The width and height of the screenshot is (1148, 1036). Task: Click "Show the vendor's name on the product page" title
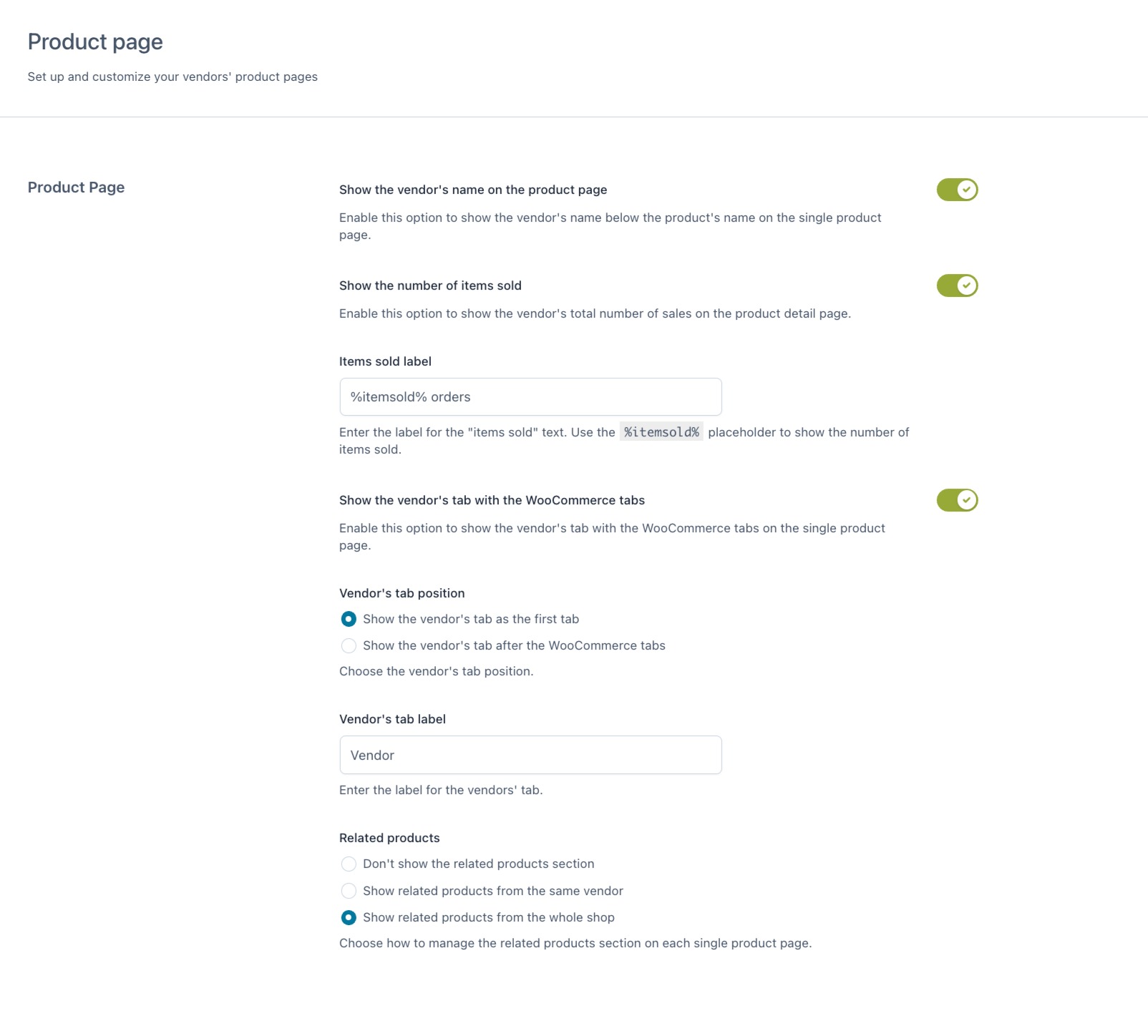[473, 190]
